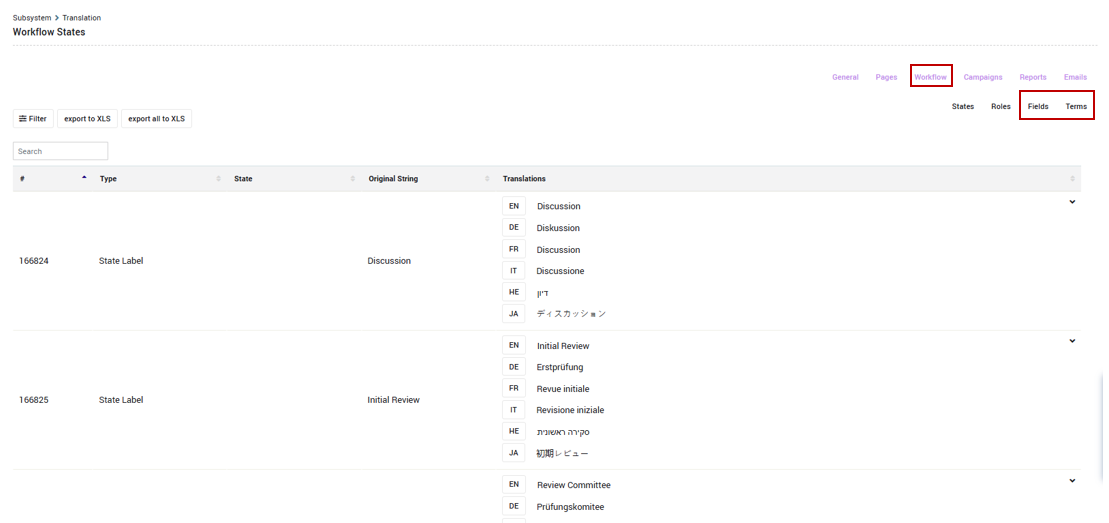Select FR tag for Revue initiale
1109x523 pixels.
pos(514,389)
